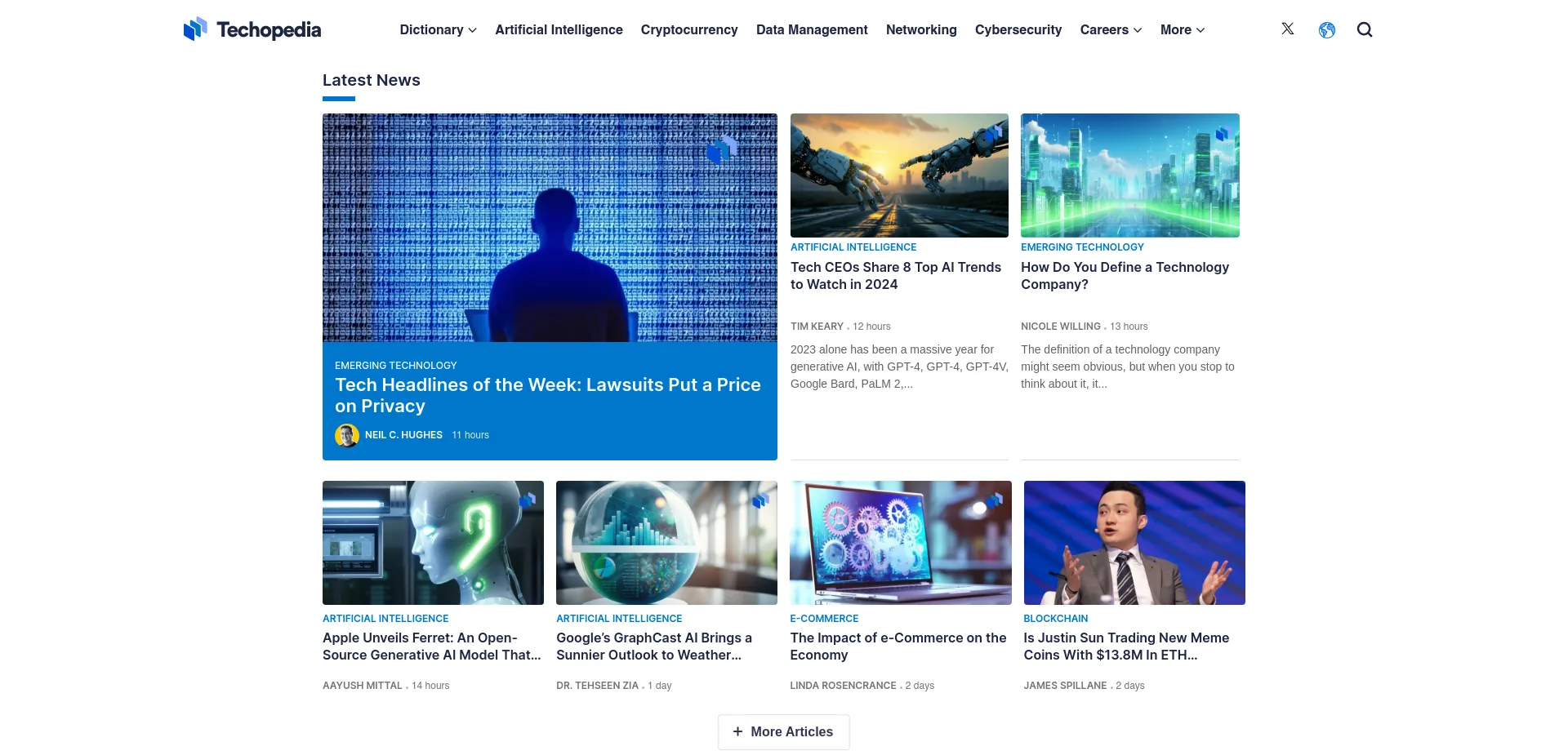Open The Impact of e-Commerce article title

pyautogui.click(x=898, y=647)
